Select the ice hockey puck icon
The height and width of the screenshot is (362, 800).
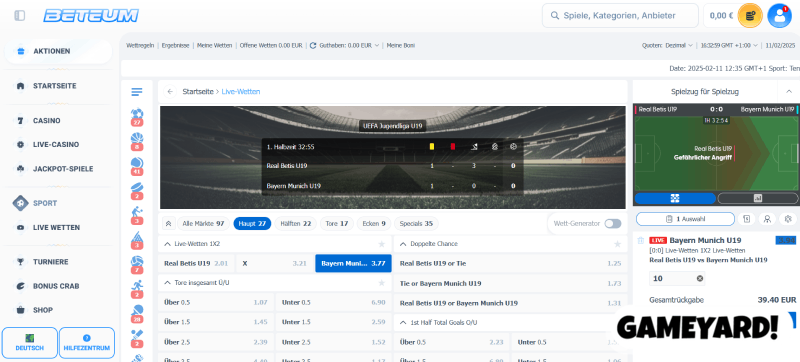137,191
